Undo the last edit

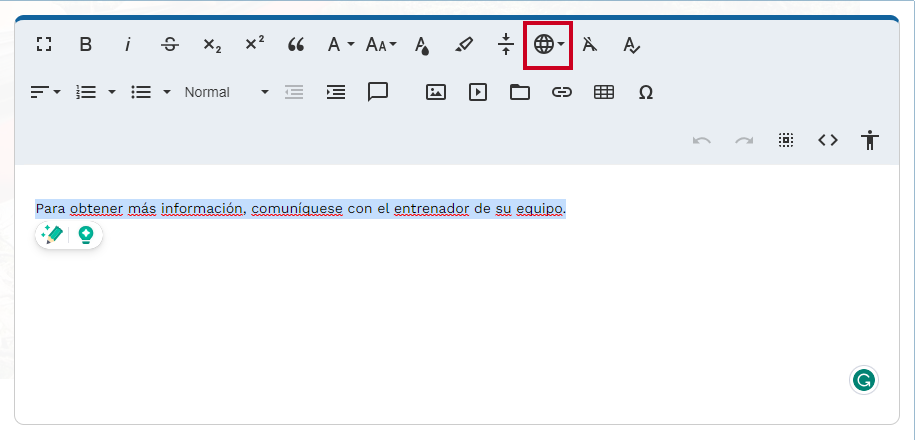[702, 140]
